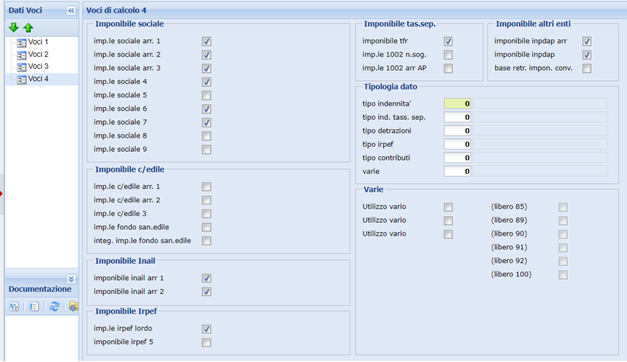This screenshot has width=627, height=362.
Task: Click the tipo contributi input field
Action: tap(457, 158)
